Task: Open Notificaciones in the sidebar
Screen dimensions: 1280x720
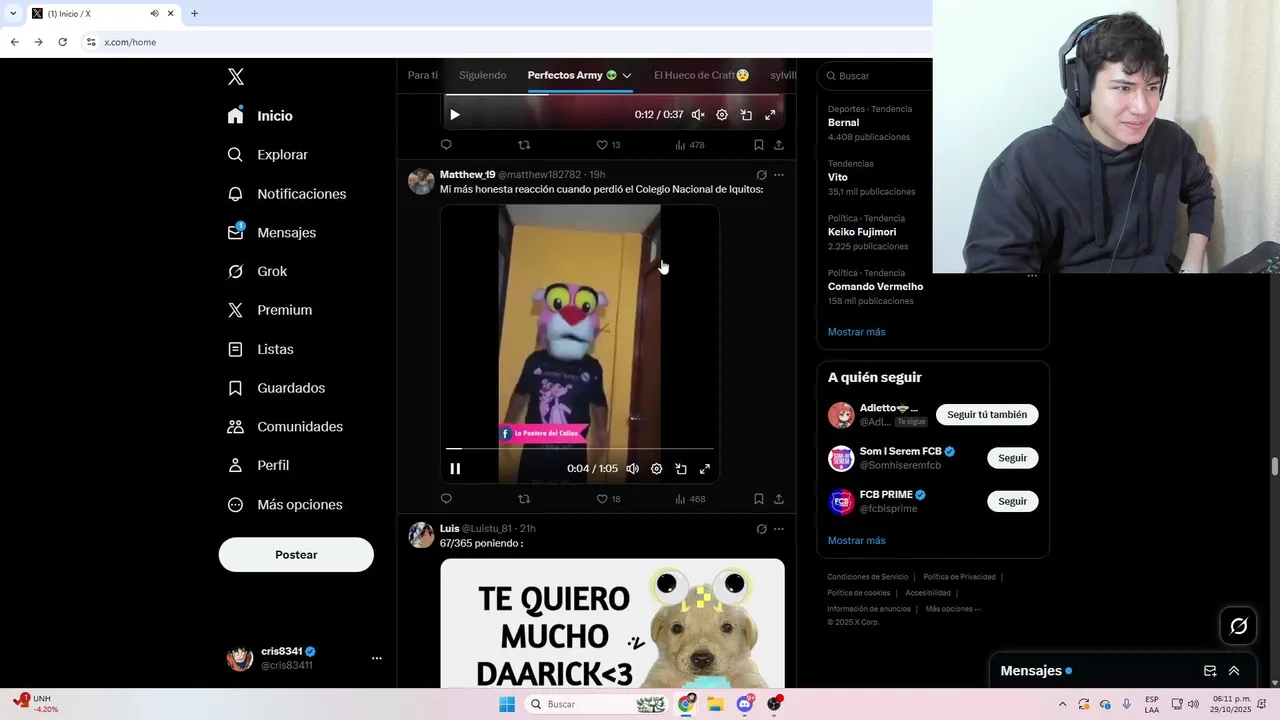Action: coord(287,194)
